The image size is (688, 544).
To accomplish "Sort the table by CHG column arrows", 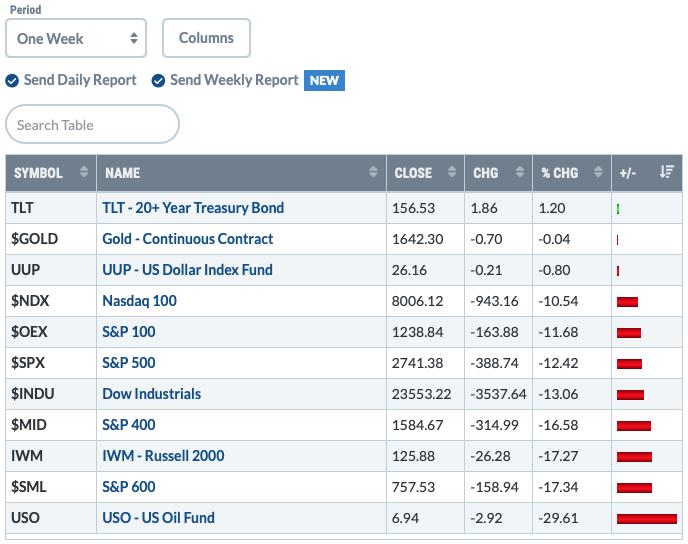I will (520, 172).
